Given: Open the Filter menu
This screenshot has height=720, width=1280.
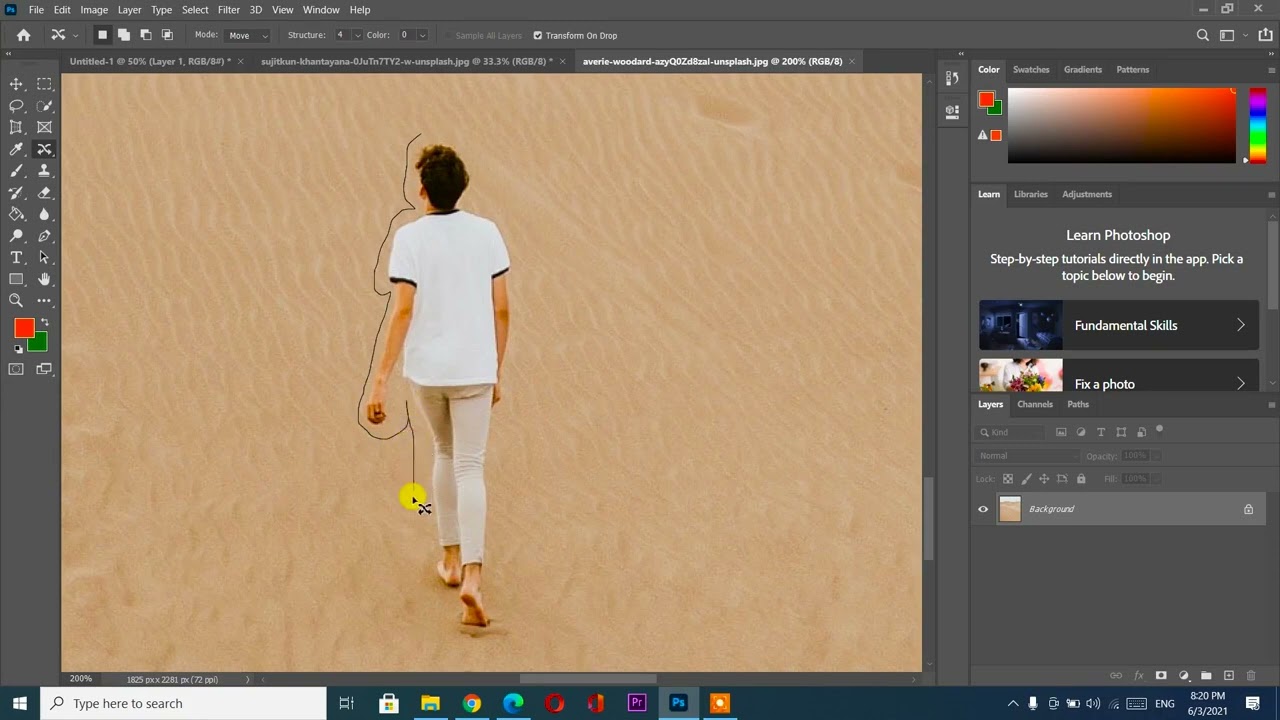Looking at the screenshot, I should point(229,10).
